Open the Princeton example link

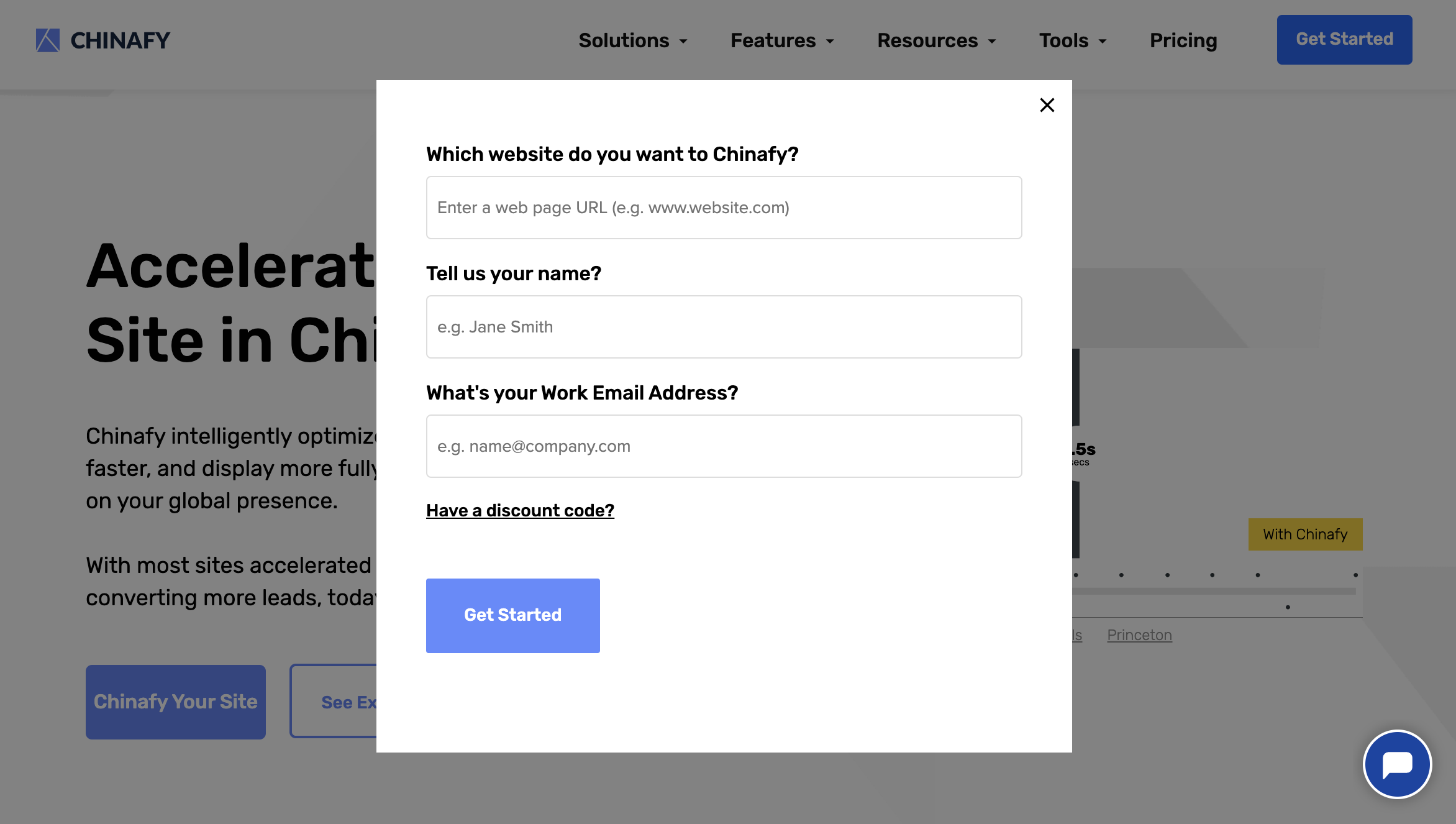click(1139, 635)
